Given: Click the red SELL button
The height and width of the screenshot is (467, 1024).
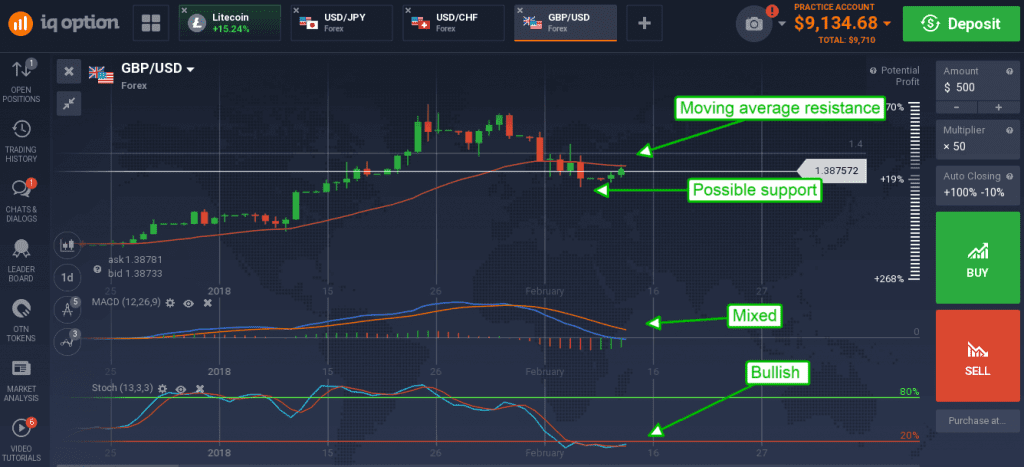Looking at the screenshot, I should [978, 356].
